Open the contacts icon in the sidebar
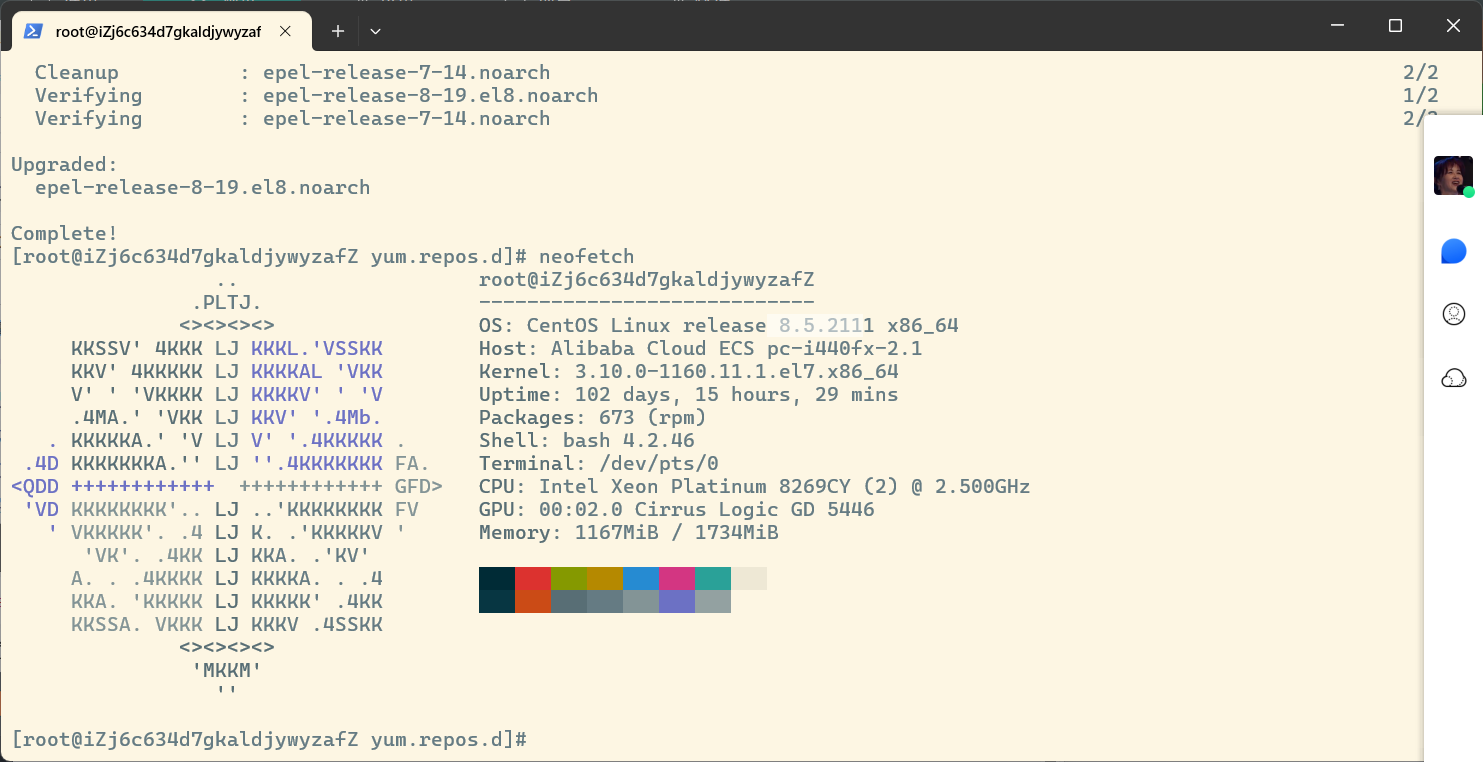The height and width of the screenshot is (762, 1483). click(x=1453, y=314)
